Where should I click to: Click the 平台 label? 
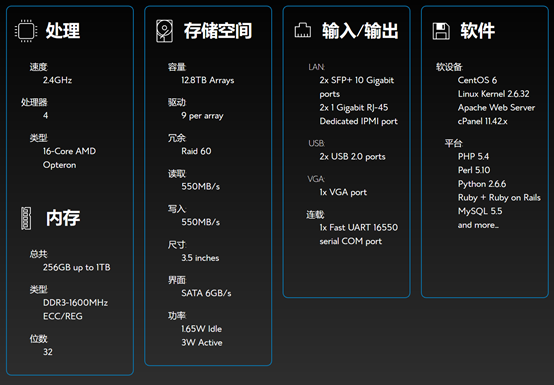point(454,143)
